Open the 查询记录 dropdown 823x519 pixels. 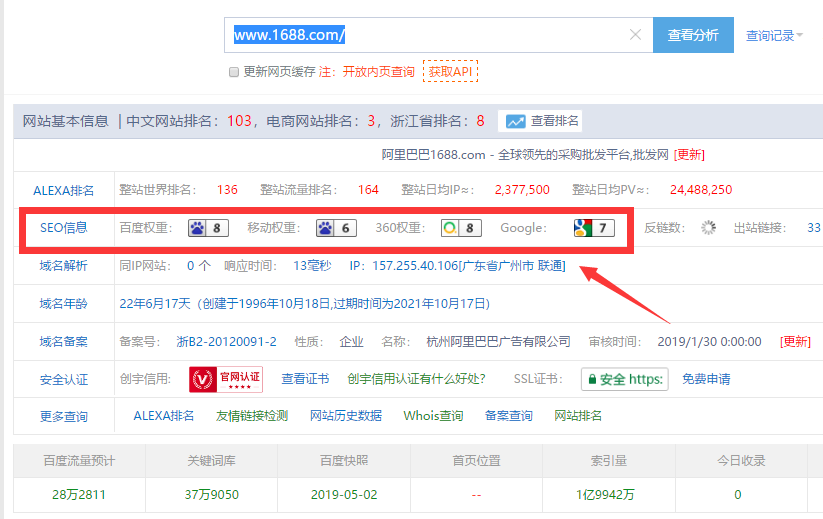pyautogui.click(x=774, y=36)
